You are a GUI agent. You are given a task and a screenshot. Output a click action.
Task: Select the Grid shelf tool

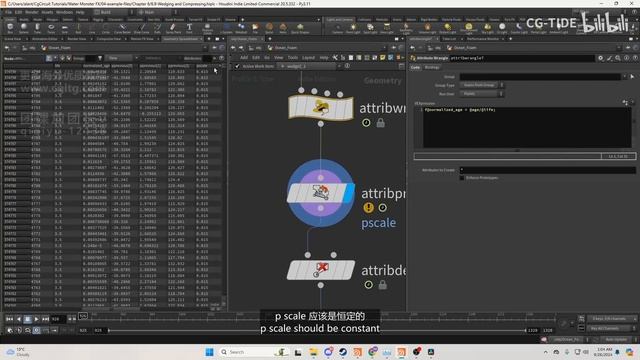64,28
